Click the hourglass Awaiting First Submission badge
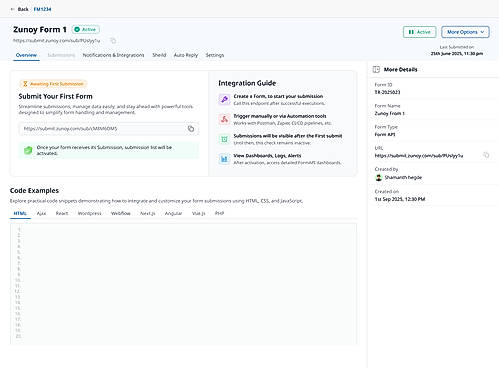The image size is (499, 368). click(53, 84)
